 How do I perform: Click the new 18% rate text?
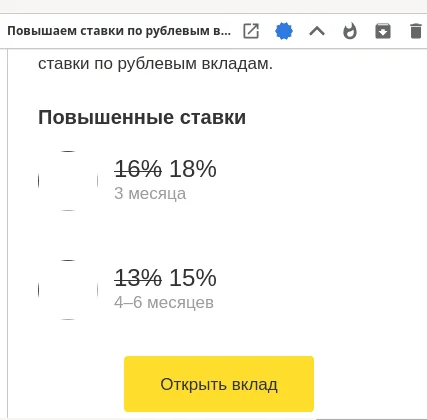click(193, 169)
